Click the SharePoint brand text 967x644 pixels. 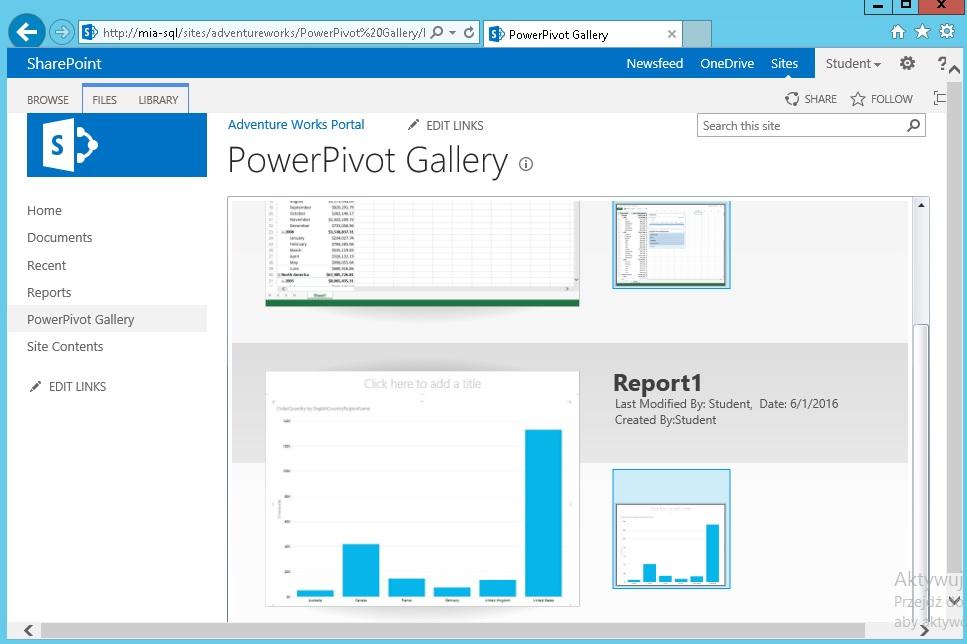64,64
